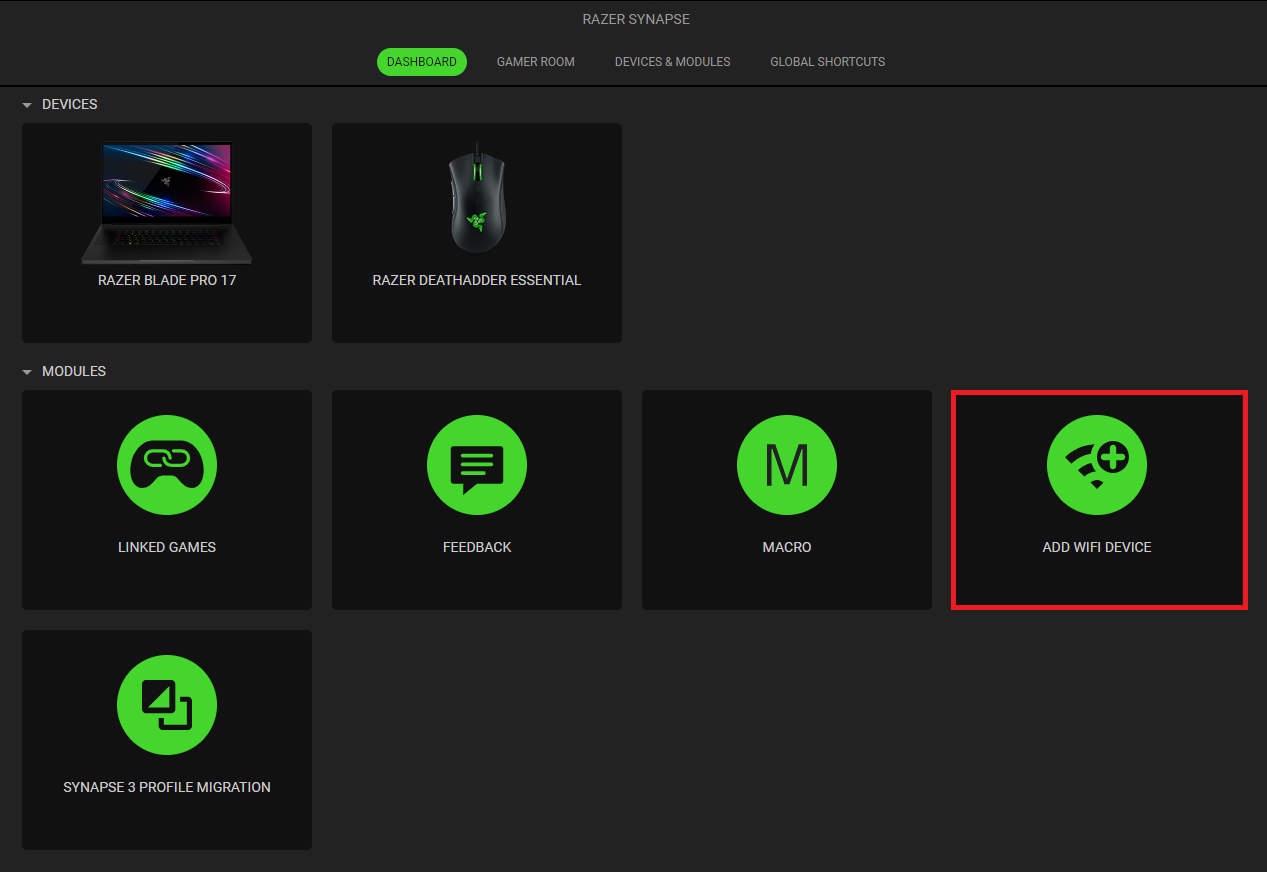
Task: Click the Feedback text label
Action: click(x=477, y=547)
